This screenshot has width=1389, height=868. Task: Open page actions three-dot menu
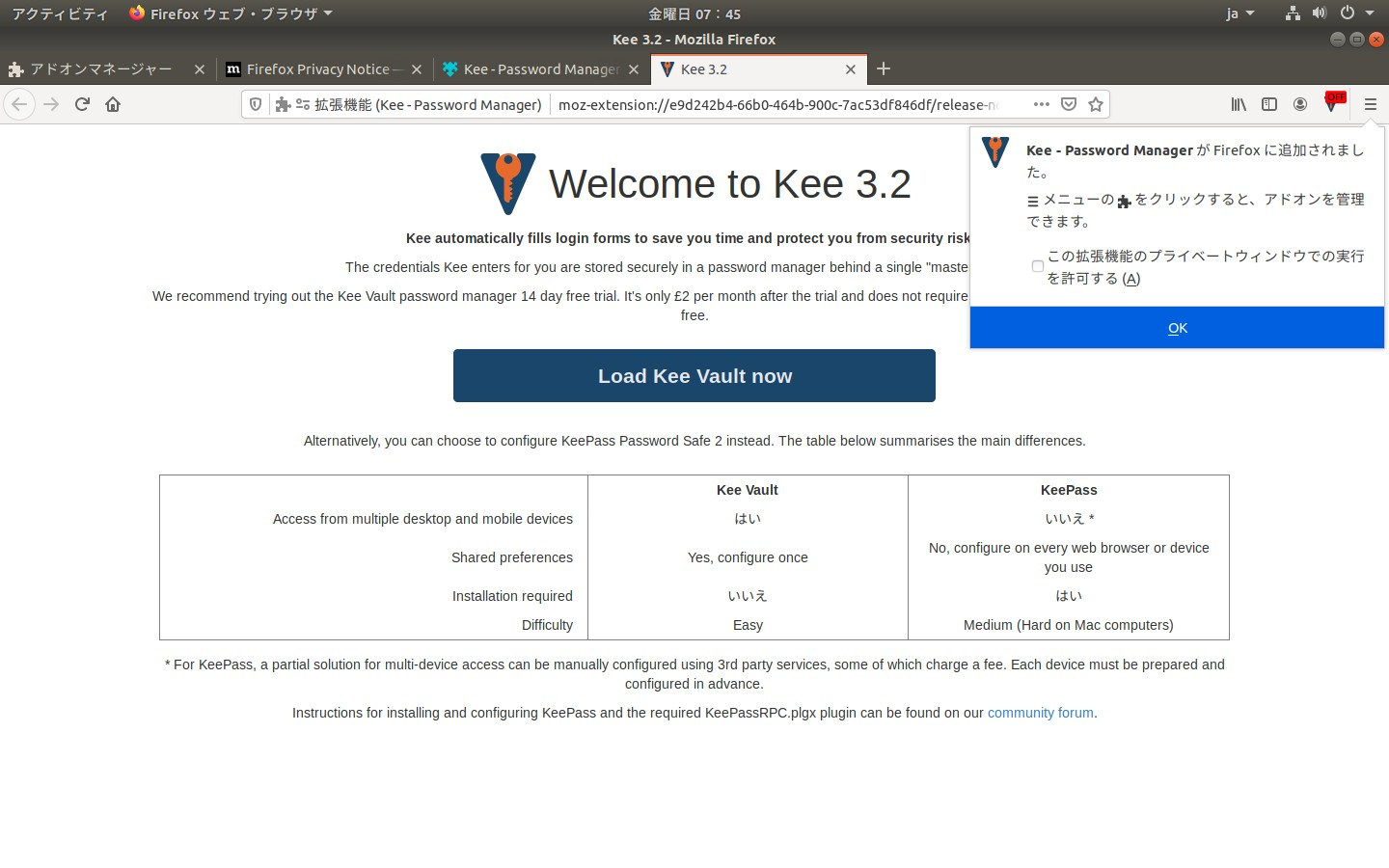pyautogui.click(x=1041, y=104)
